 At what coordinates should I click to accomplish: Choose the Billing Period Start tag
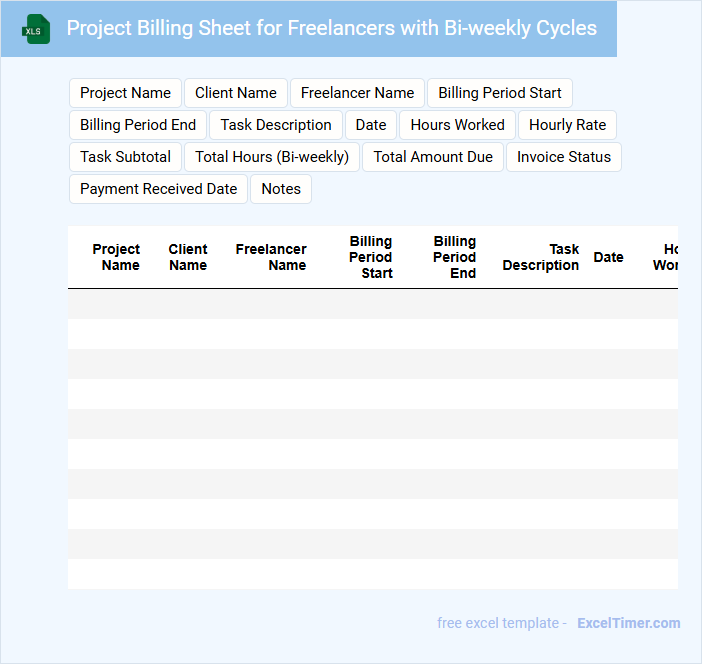coord(500,93)
